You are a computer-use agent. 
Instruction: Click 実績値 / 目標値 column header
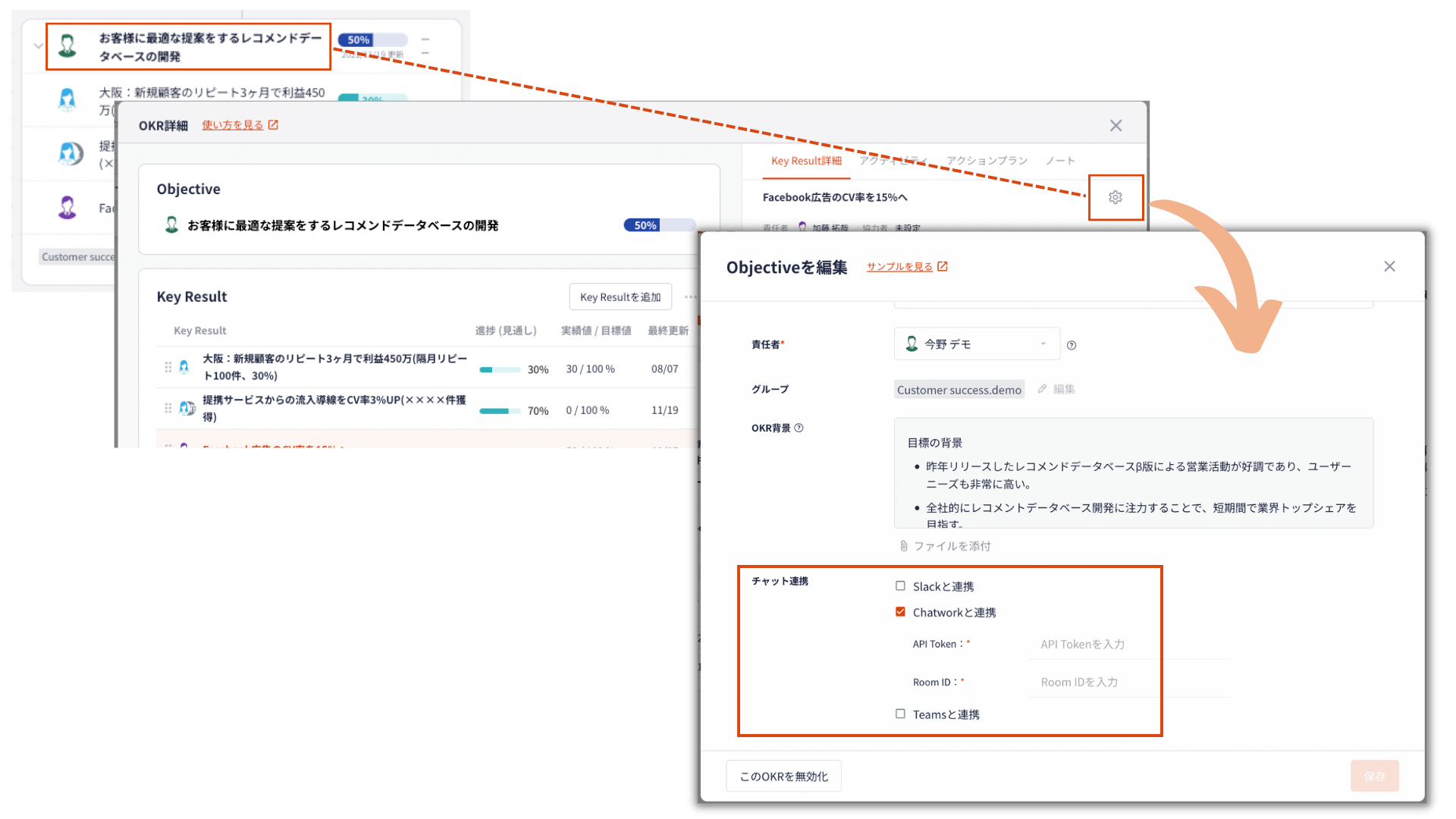pyautogui.click(x=596, y=331)
